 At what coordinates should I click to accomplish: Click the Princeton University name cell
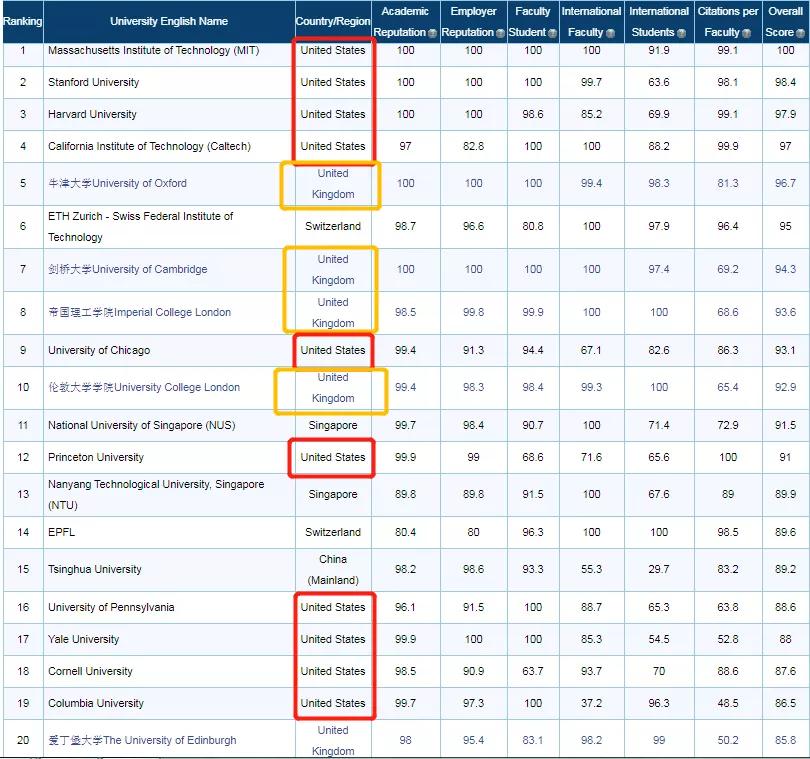coord(96,458)
